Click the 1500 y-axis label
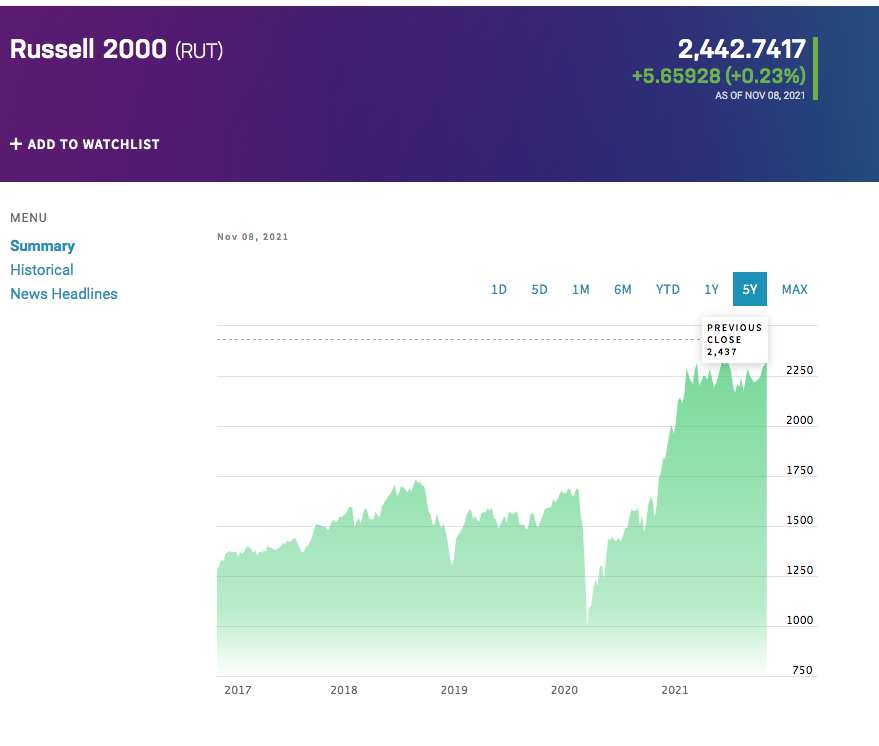 [799, 520]
